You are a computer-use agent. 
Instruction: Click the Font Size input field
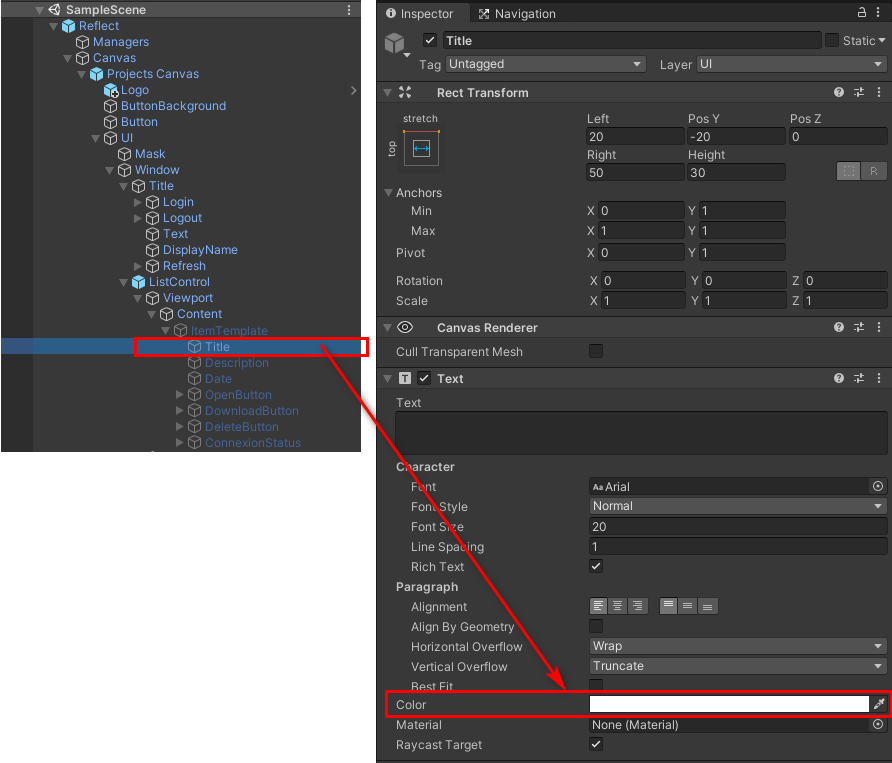click(738, 526)
